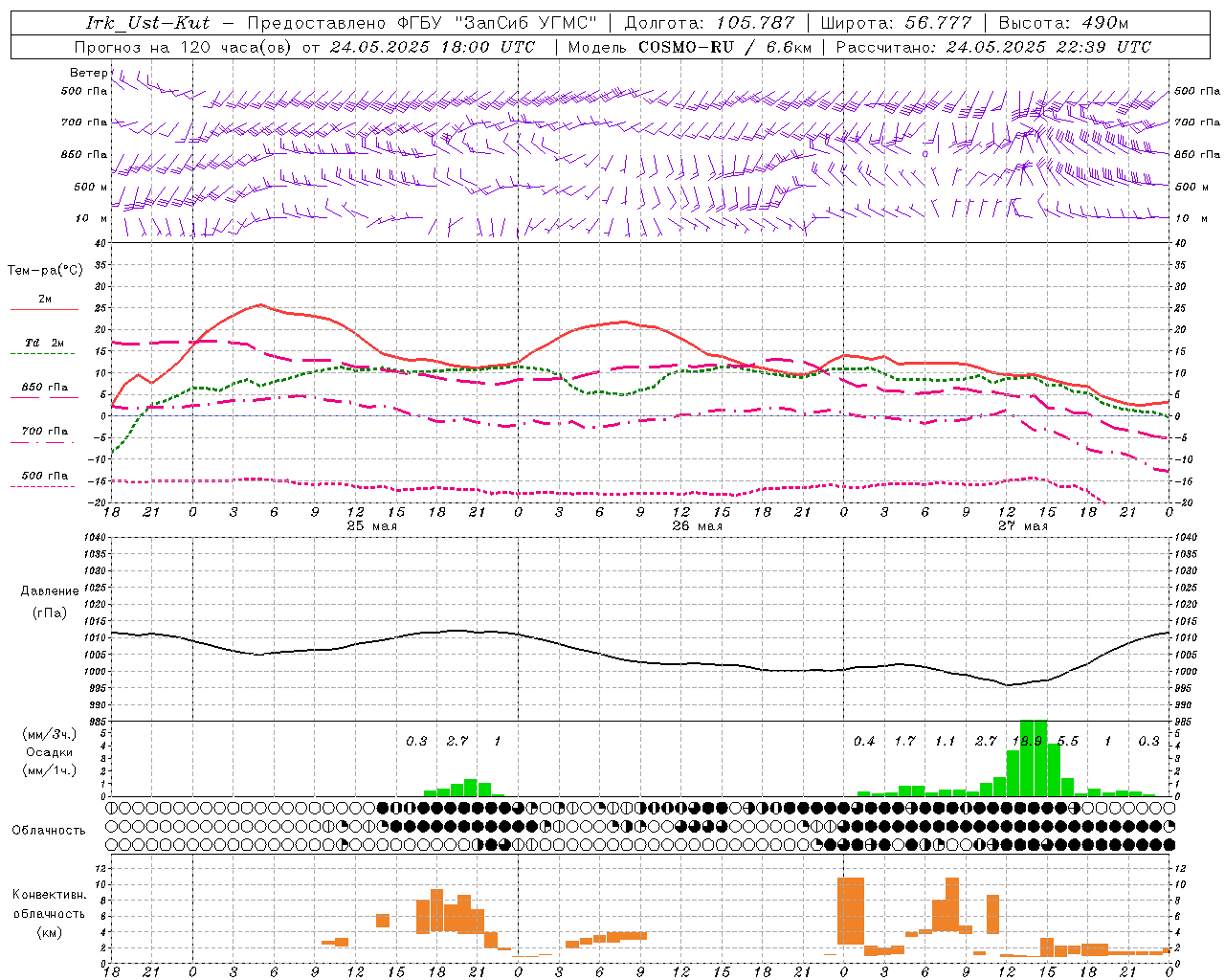Select the 0.4 precipitation total value
Image resolution: width=1225 pixels, height=980 pixels.
864,742
